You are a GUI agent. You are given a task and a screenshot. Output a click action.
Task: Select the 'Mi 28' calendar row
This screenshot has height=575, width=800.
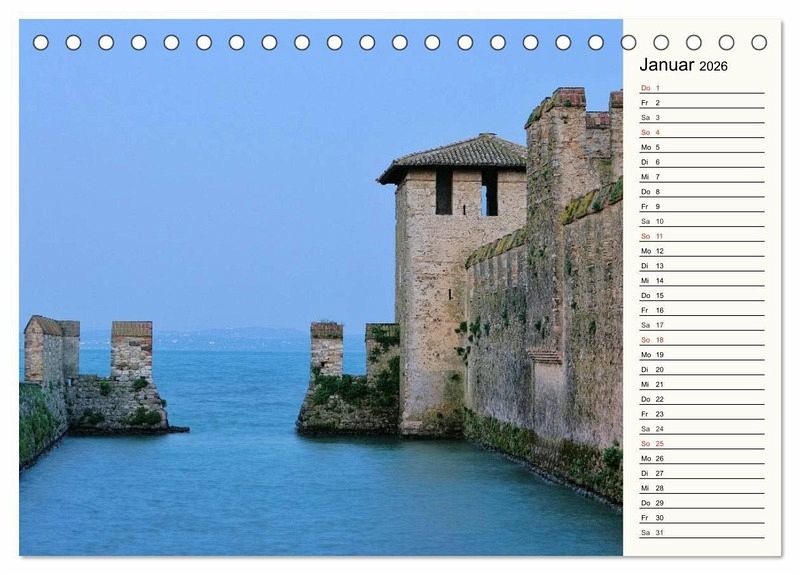(702, 487)
